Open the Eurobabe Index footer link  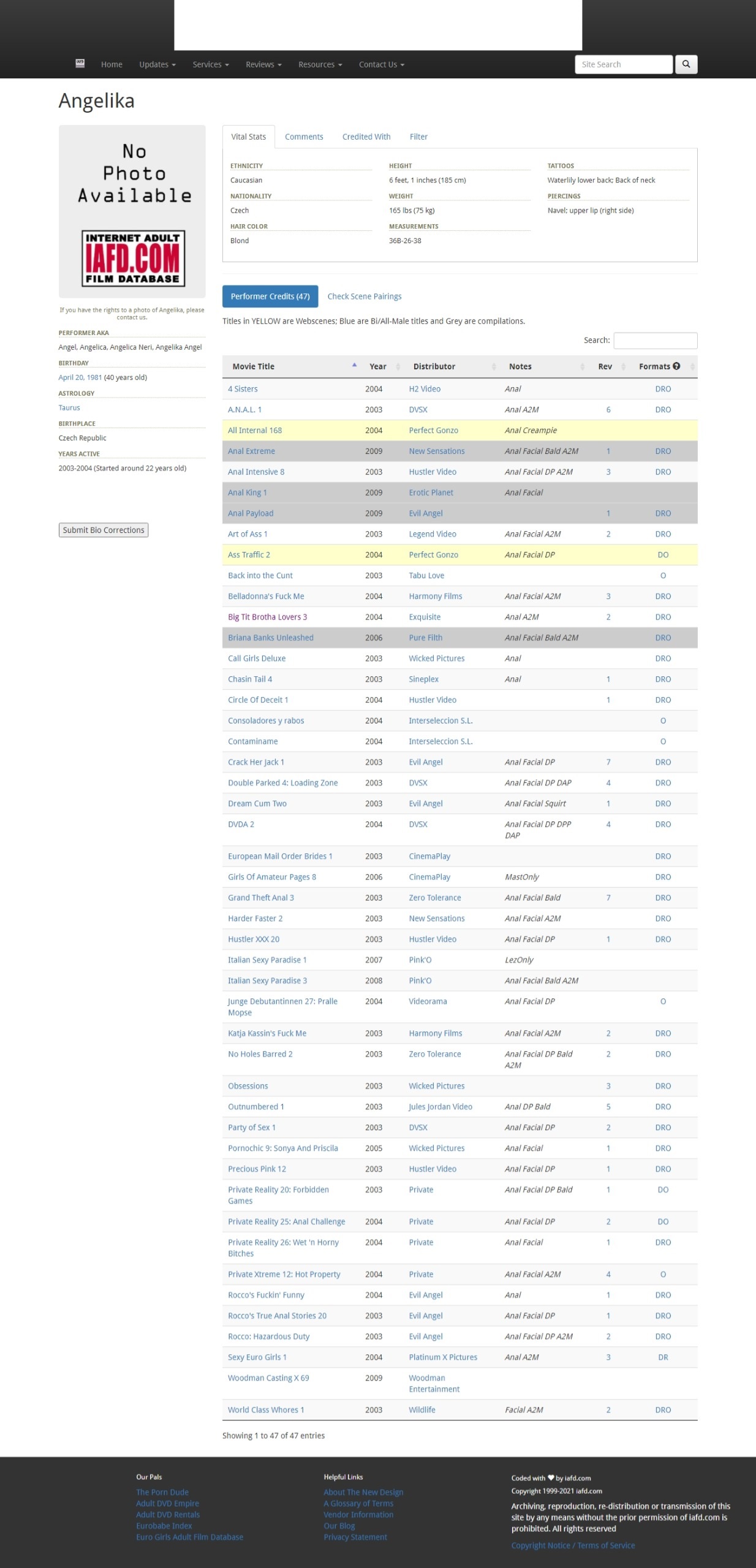pos(164,1526)
